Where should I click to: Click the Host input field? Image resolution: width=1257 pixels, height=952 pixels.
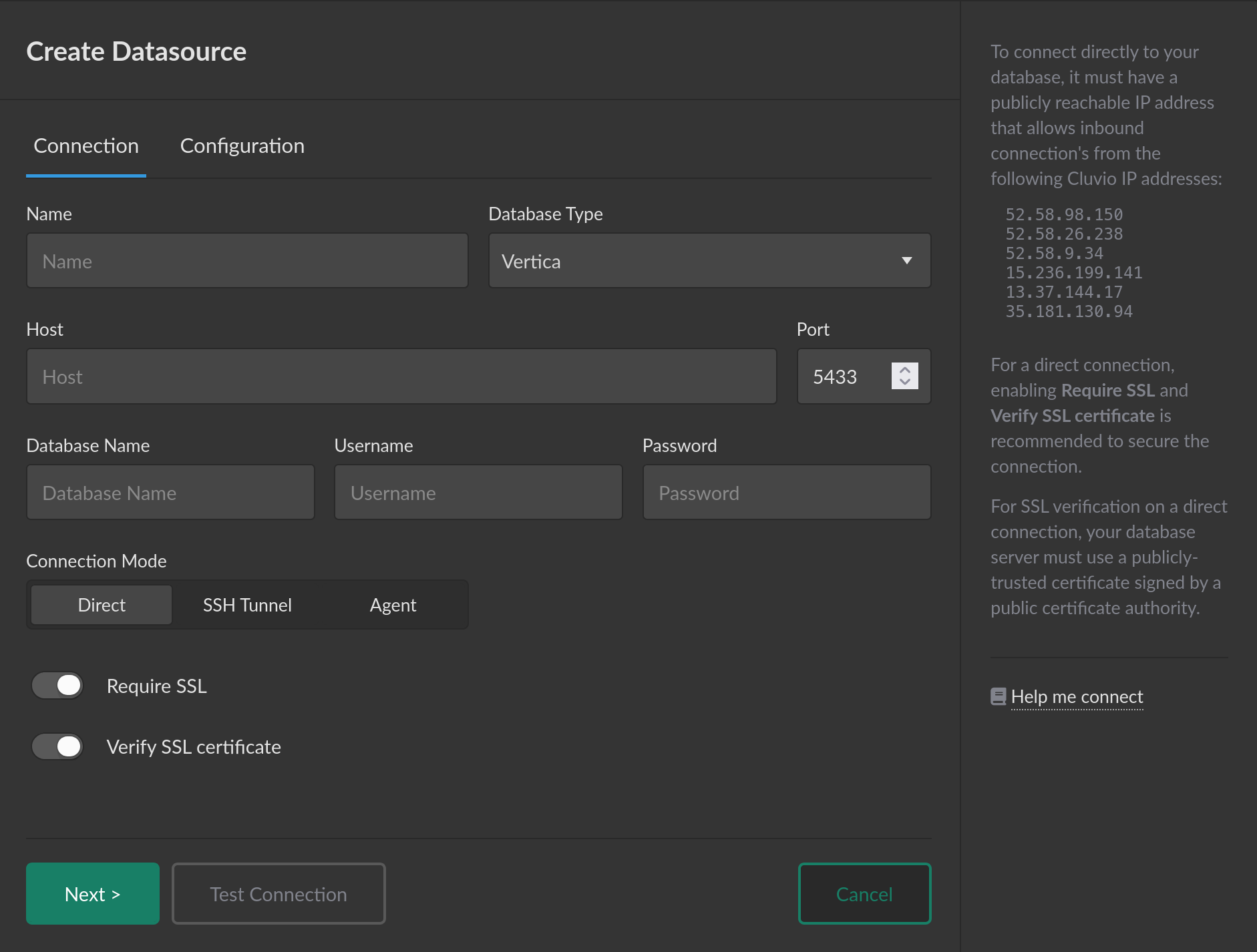[x=401, y=377]
